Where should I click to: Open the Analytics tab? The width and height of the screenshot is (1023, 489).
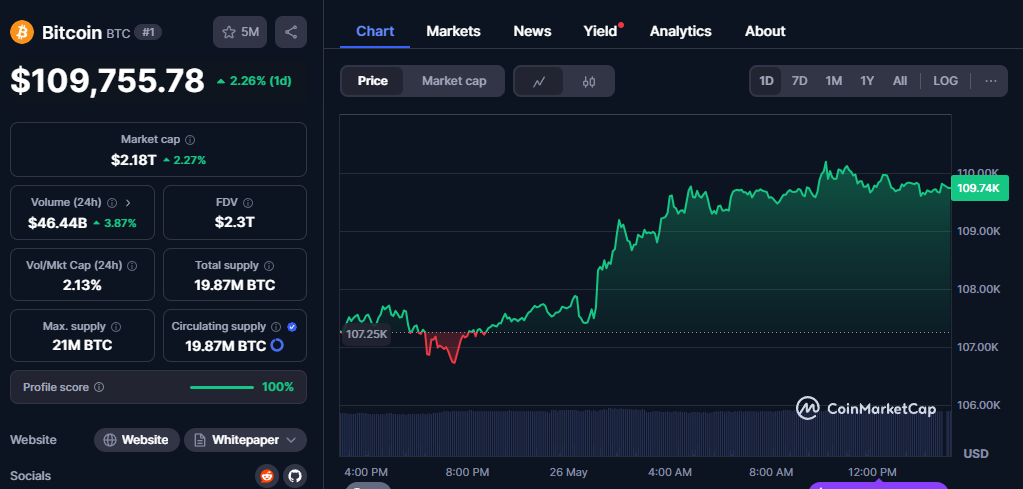(x=680, y=31)
